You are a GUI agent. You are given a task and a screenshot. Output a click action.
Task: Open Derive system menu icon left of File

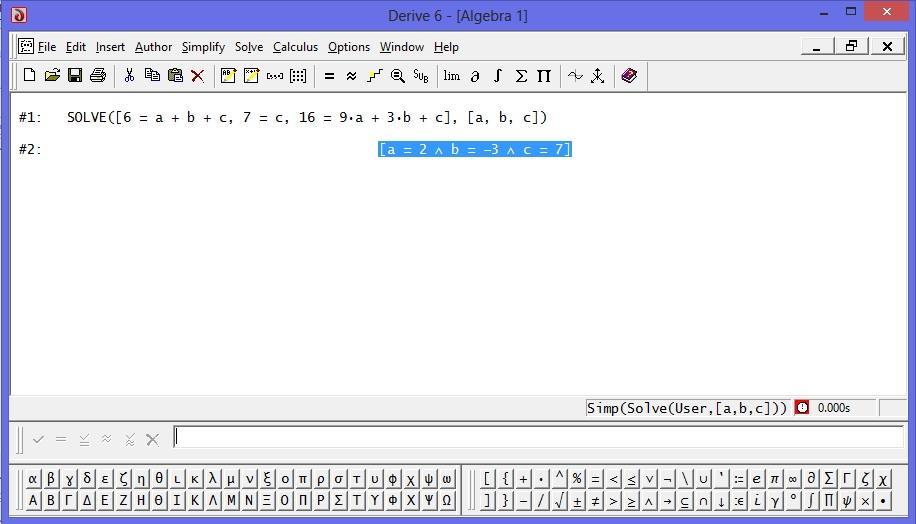pyautogui.click(x=26, y=46)
